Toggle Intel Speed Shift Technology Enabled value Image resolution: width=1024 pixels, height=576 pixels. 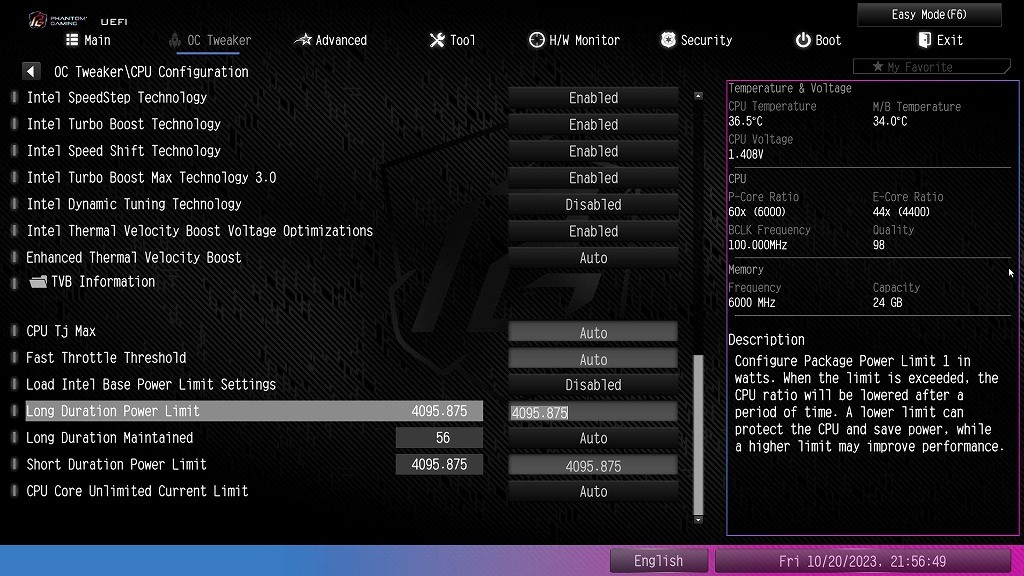coord(593,152)
